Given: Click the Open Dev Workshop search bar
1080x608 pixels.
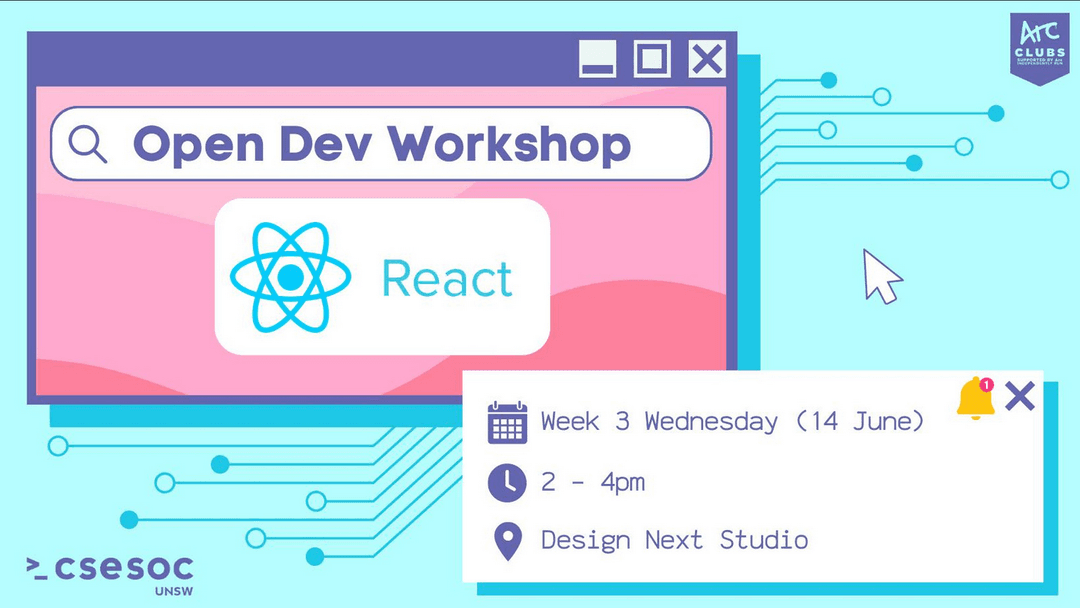Looking at the screenshot, I should coord(381,143).
